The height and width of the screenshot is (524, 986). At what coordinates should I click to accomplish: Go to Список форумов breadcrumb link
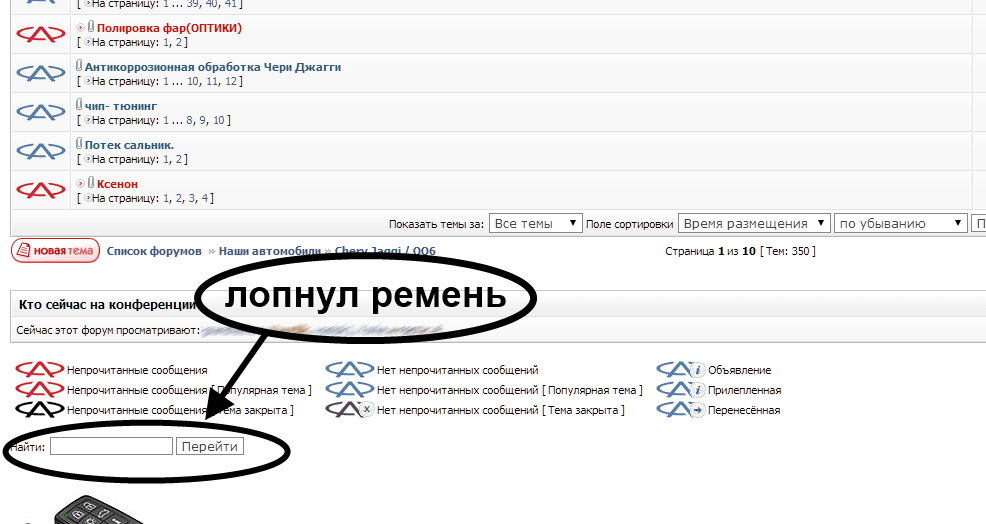point(154,251)
